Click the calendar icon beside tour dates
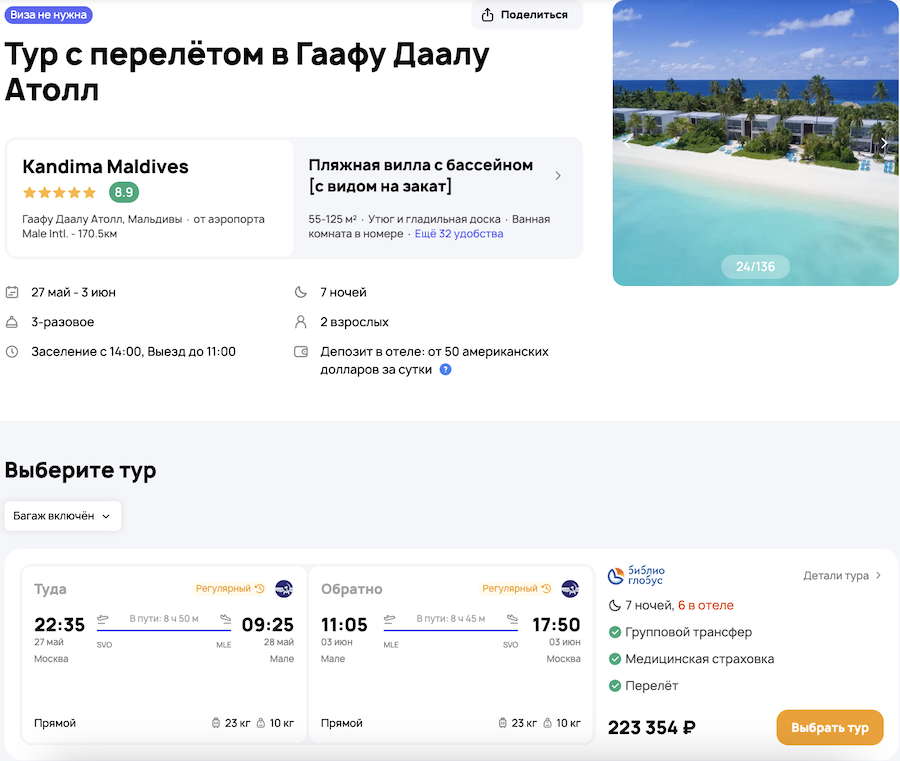This screenshot has width=900, height=761. pyautogui.click(x=12, y=292)
